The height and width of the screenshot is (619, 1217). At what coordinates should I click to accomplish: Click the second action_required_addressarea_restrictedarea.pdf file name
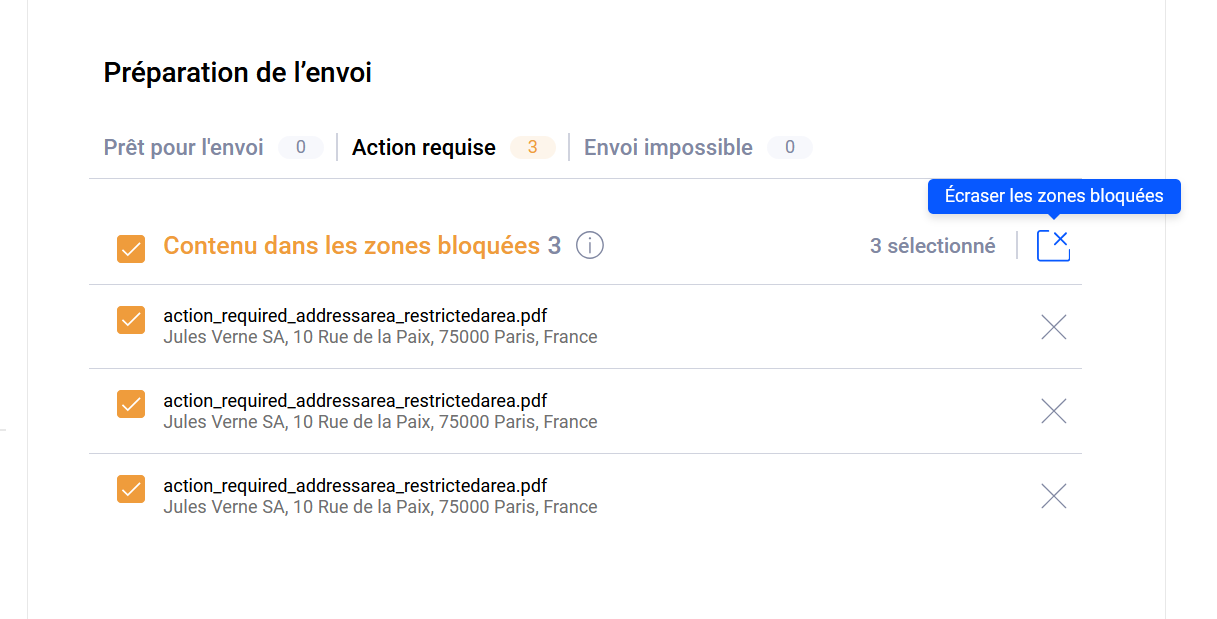[x=355, y=401]
